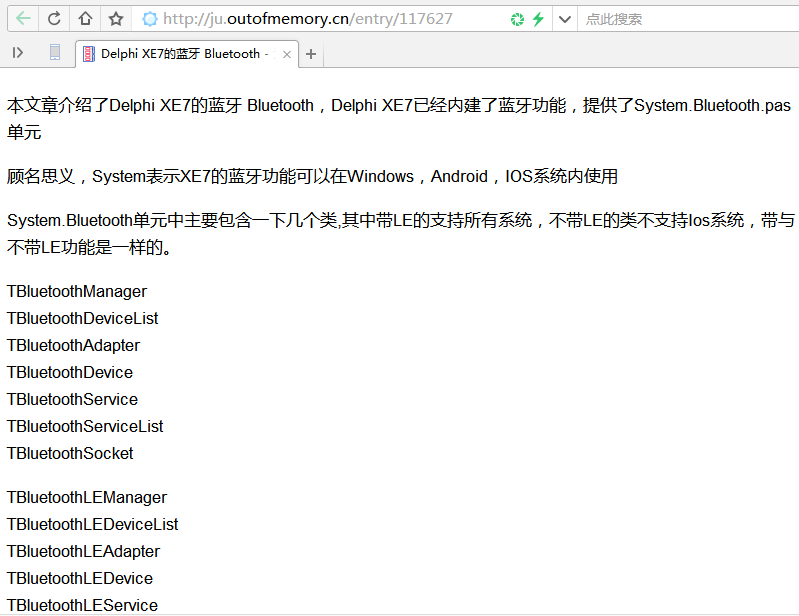Click the TBluetoothLEService line
This screenshot has width=799, height=616.
pyautogui.click(x=83, y=605)
